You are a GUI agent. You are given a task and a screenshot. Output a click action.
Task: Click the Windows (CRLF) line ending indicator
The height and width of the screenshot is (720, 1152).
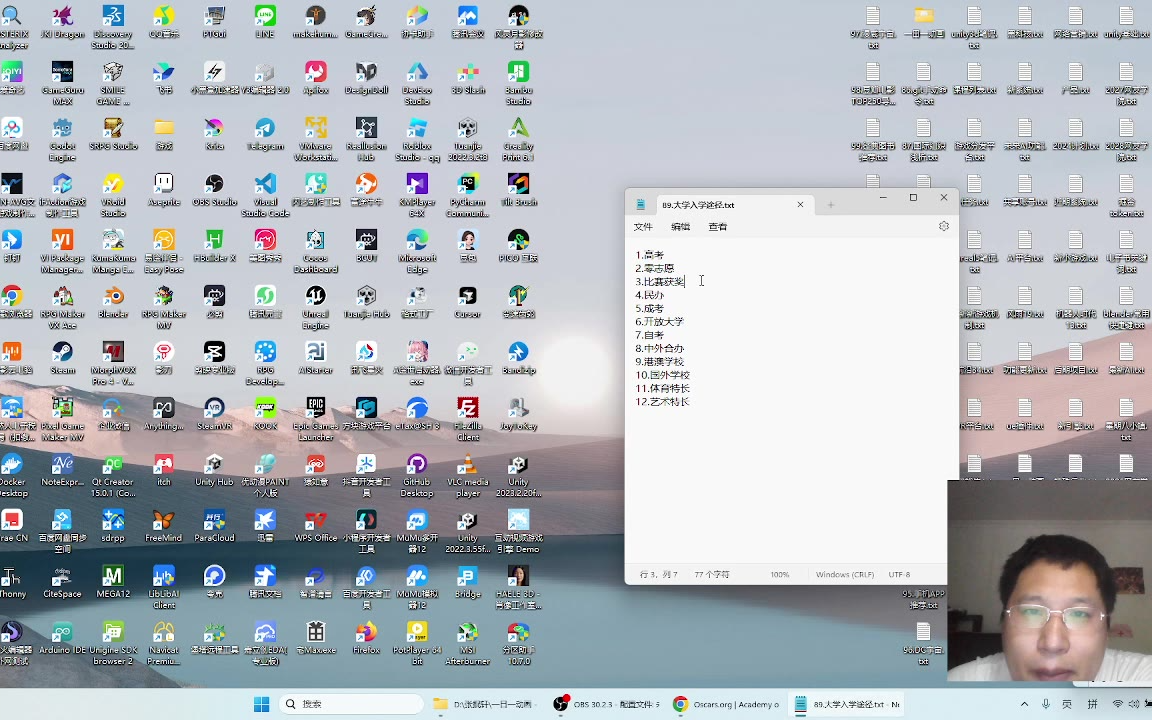point(845,575)
